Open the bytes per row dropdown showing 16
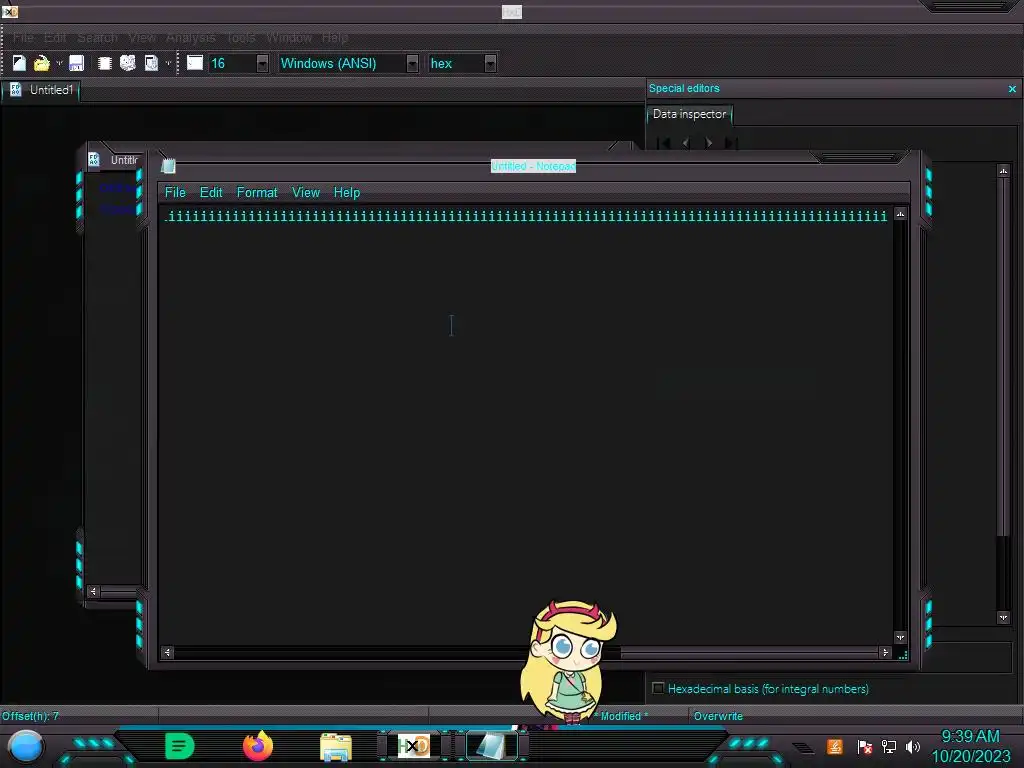Viewport: 1024px width, 768px height. pos(262,63)
